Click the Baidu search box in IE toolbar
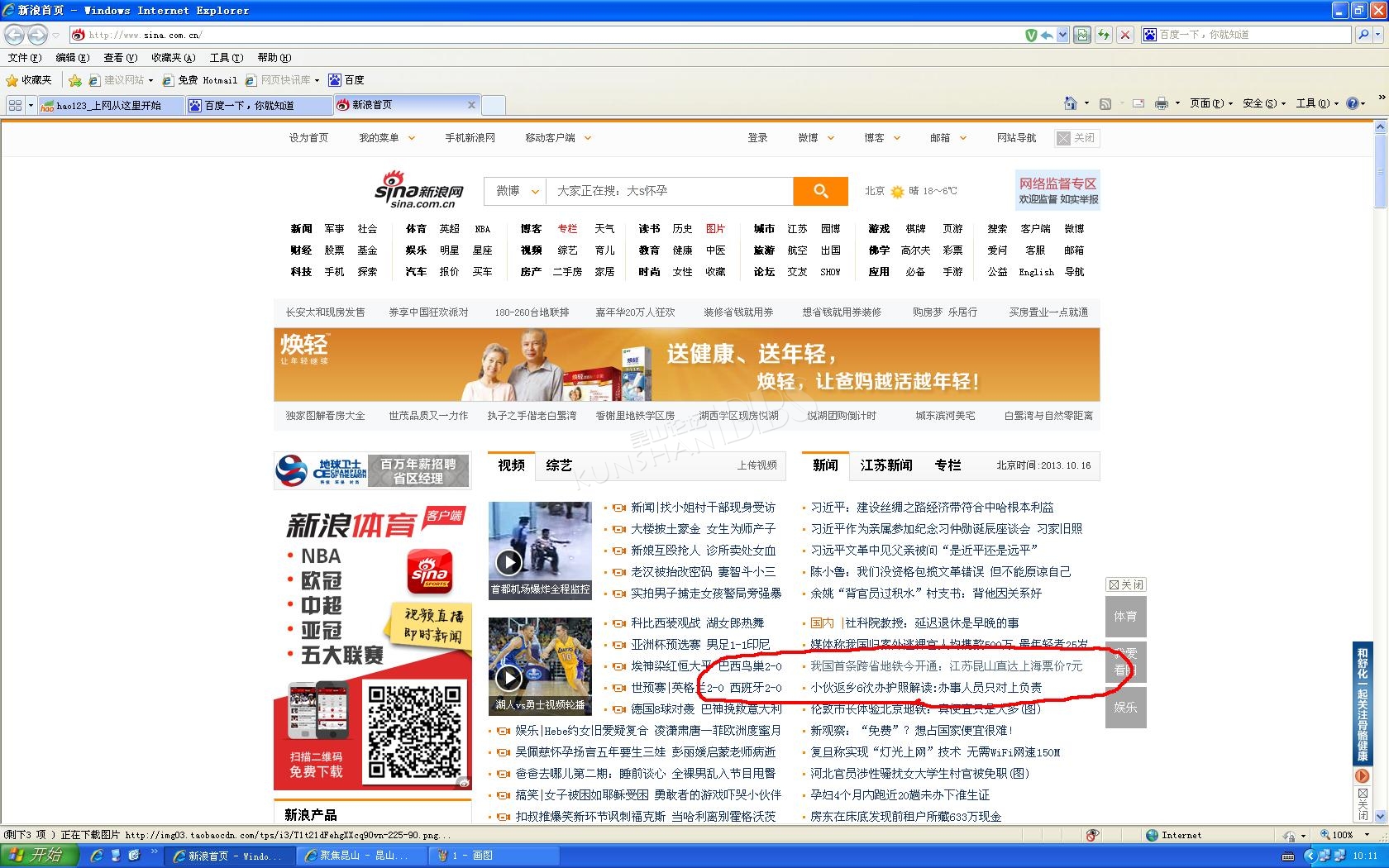The image size is (1389, 868). click(1247, 35)
